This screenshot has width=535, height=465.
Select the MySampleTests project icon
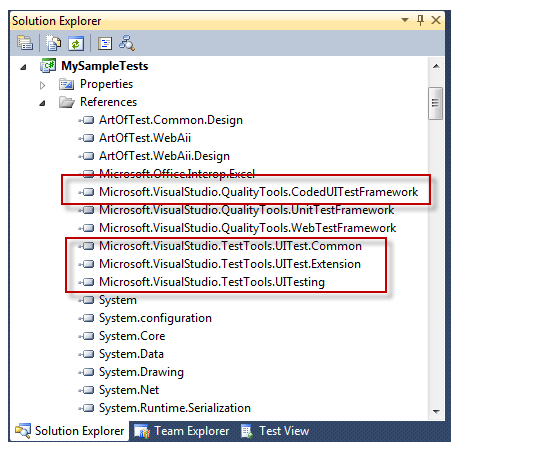tap(48, 66)
